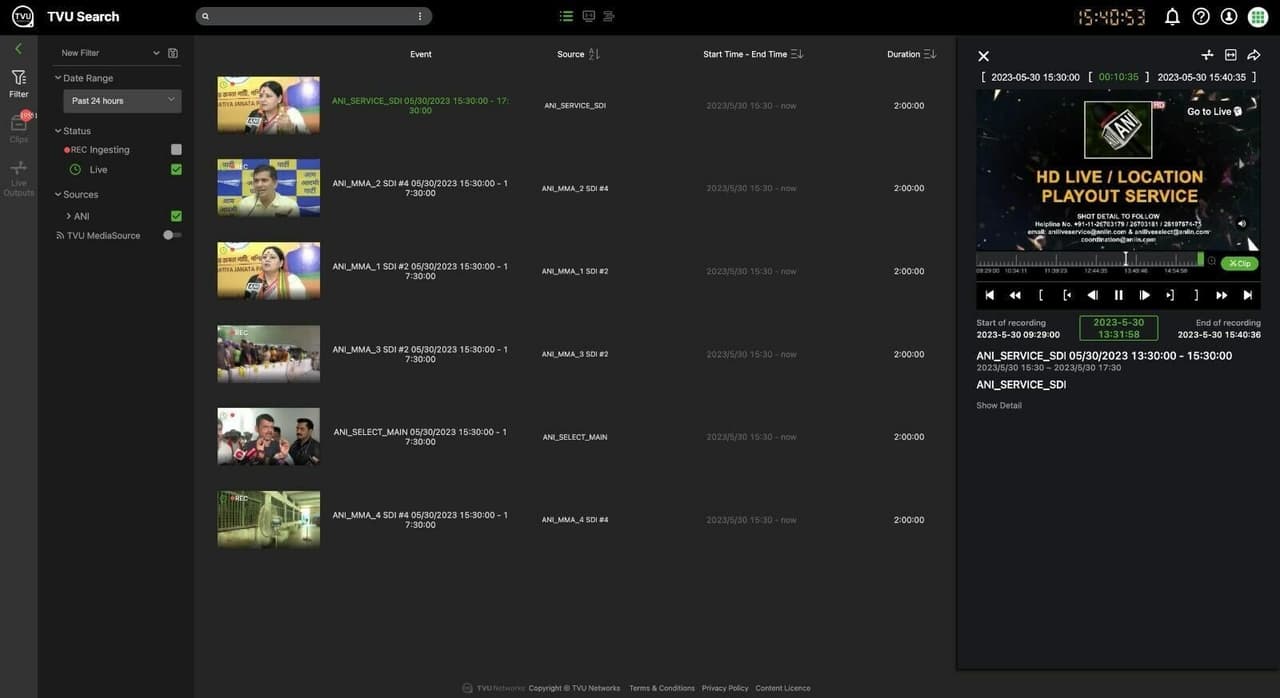
Task: Uncheck the Live status filter
Action: [176, 169]
